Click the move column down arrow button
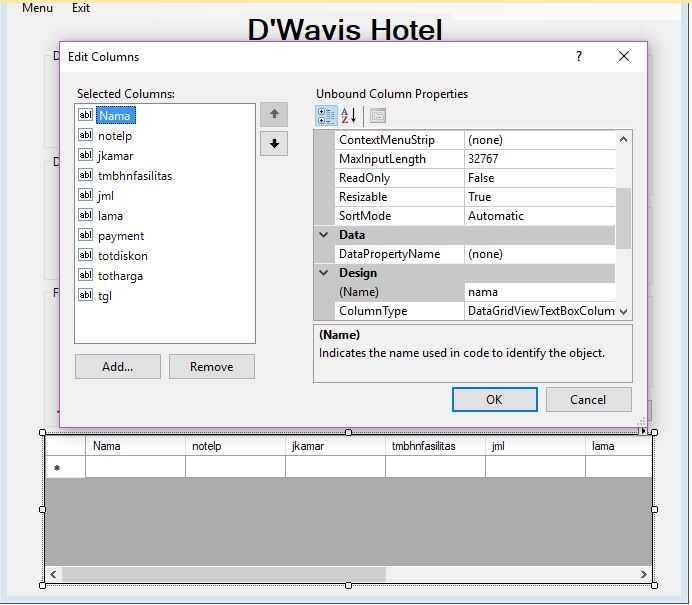Viewport: 692px width, 605px height. (x=274, y=143)
